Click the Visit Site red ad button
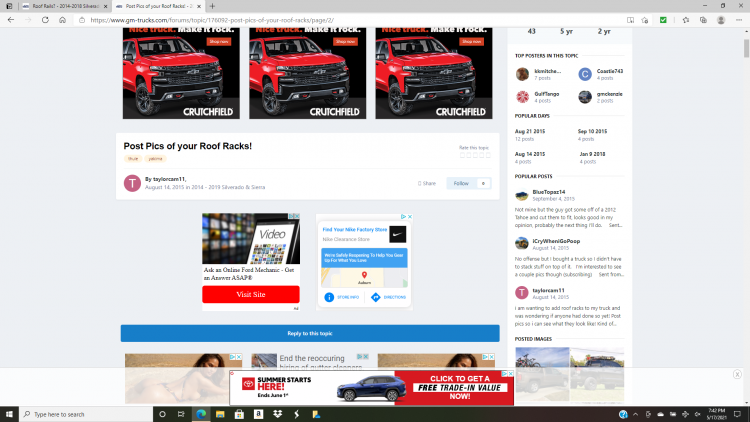 point(251,294)
